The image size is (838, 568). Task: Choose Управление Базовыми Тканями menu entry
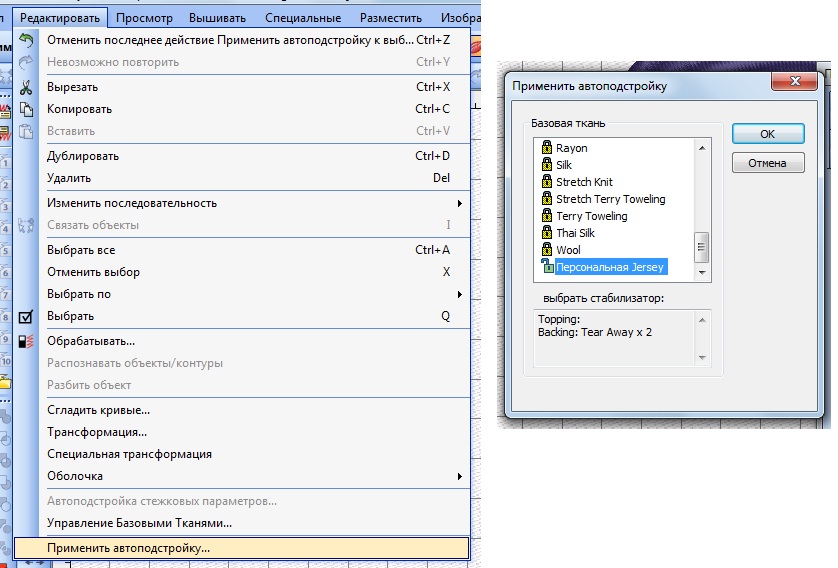point(242,523)
